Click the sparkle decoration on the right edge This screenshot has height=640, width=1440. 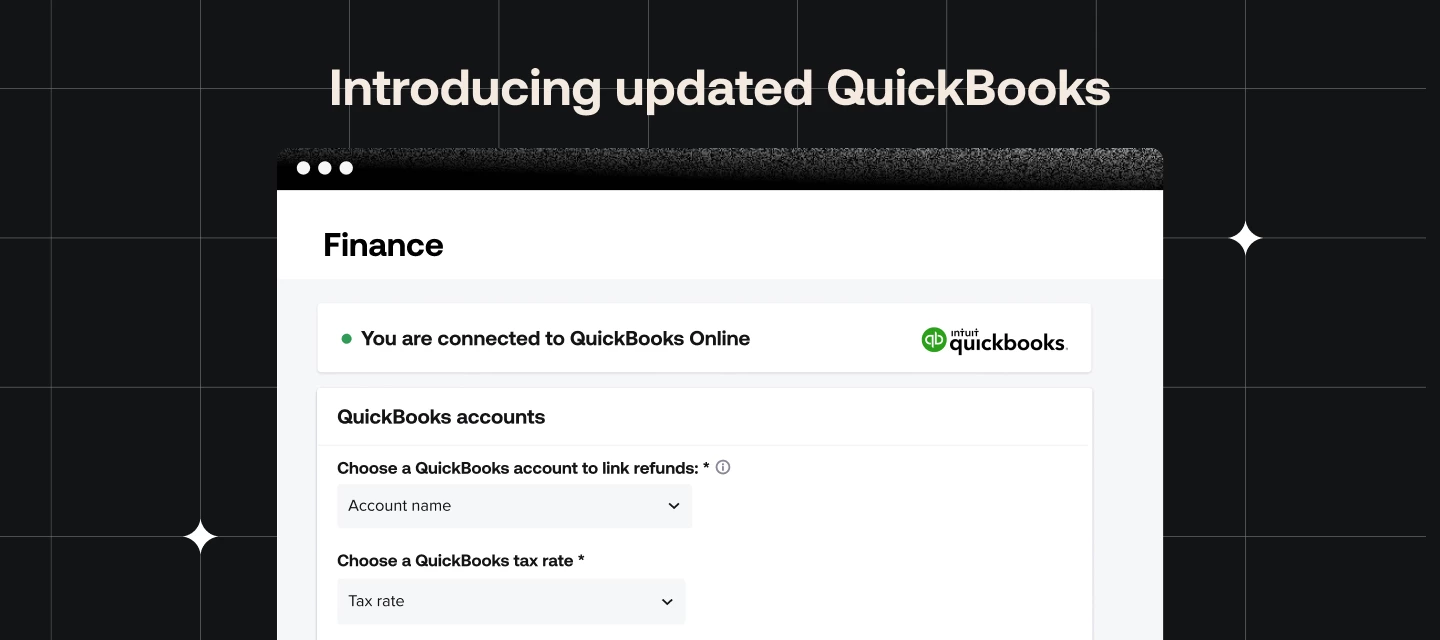pyautogui.click(x=1245, y=238)
